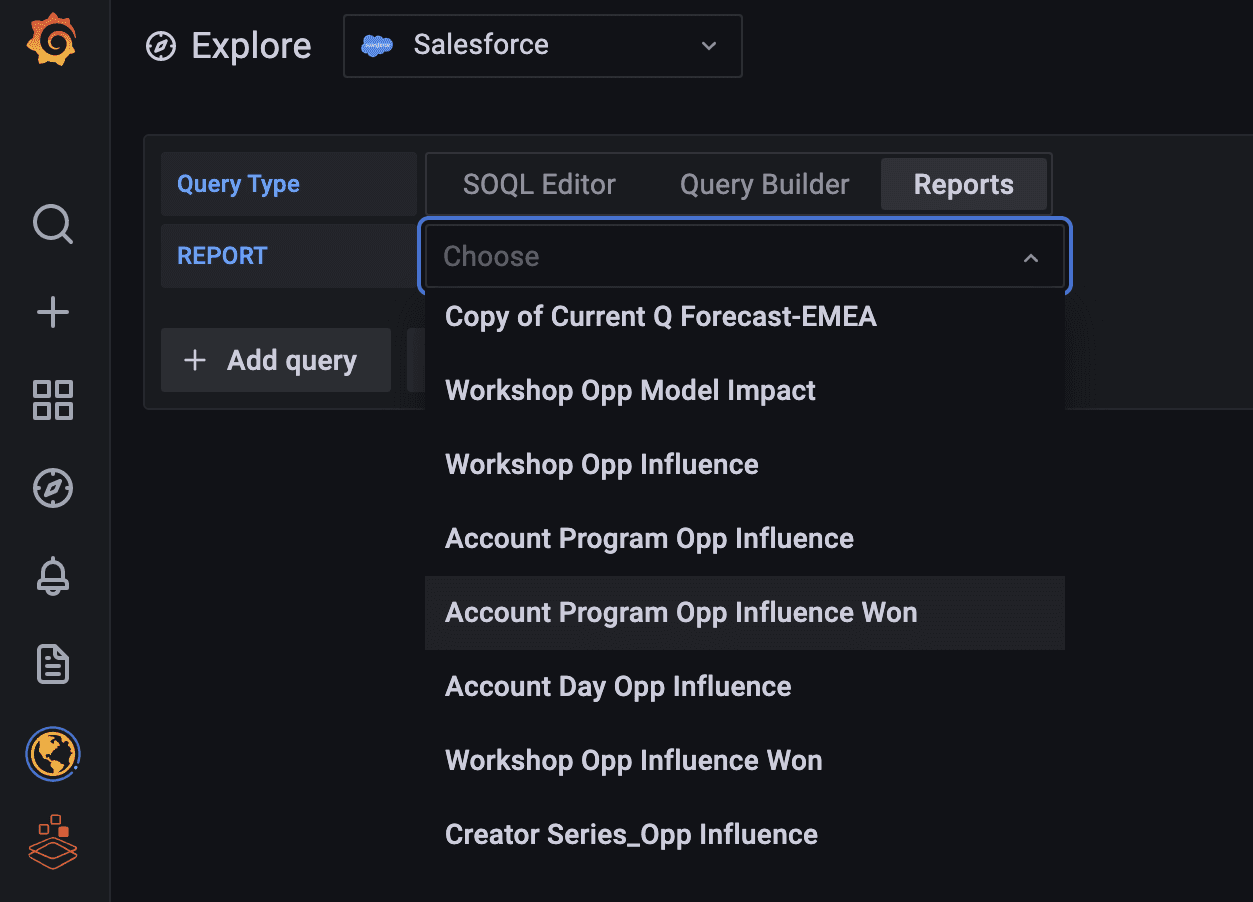Expand the Salesforce data source dropdown
This screenshot has width=1253, height=902.
click(x=542, y=46)
